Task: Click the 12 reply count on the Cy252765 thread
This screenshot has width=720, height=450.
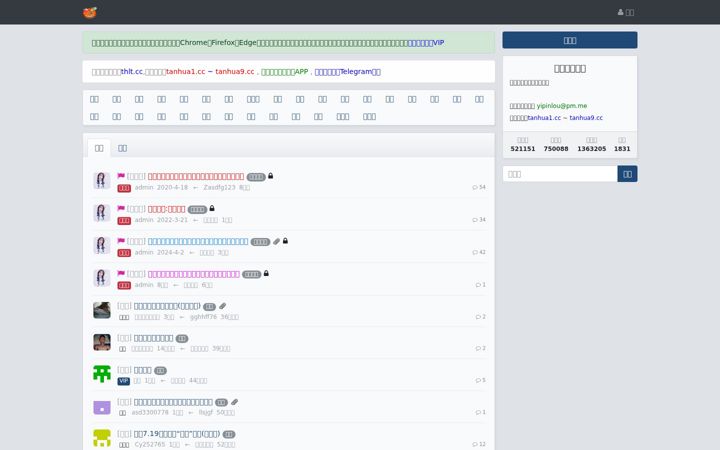Action: click(x=479, y=444)
